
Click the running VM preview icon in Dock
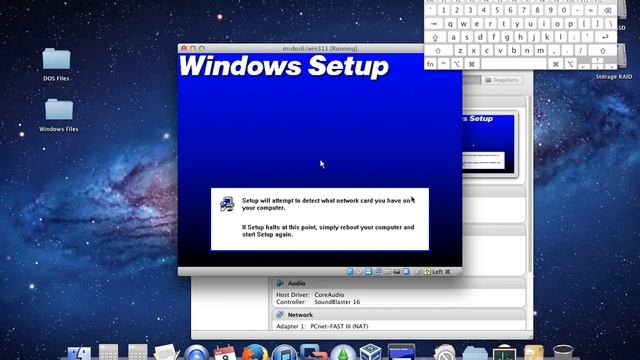click(x=401, y=352)
